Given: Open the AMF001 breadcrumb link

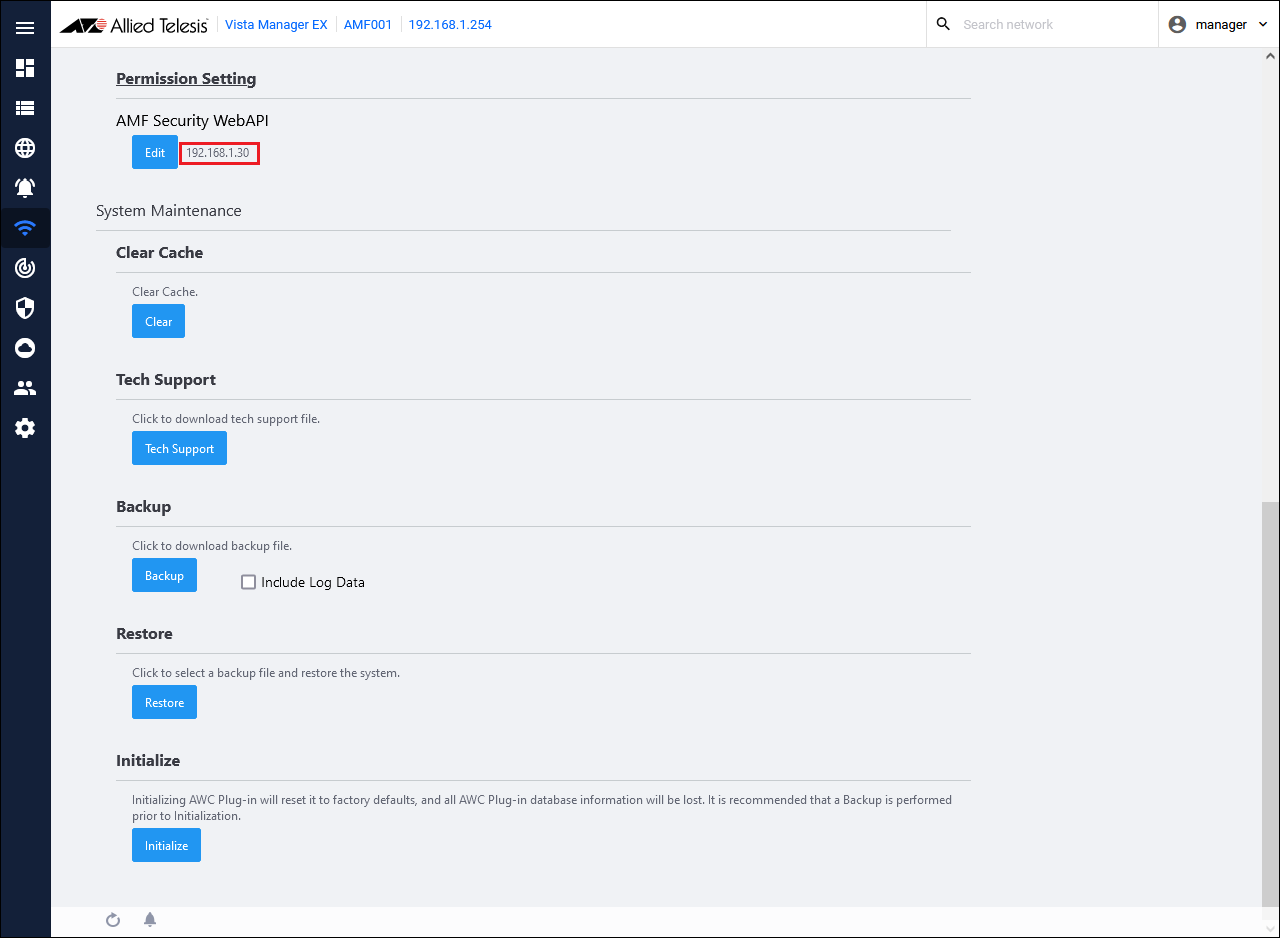Looking at the screenshot, I should (367, 24).
